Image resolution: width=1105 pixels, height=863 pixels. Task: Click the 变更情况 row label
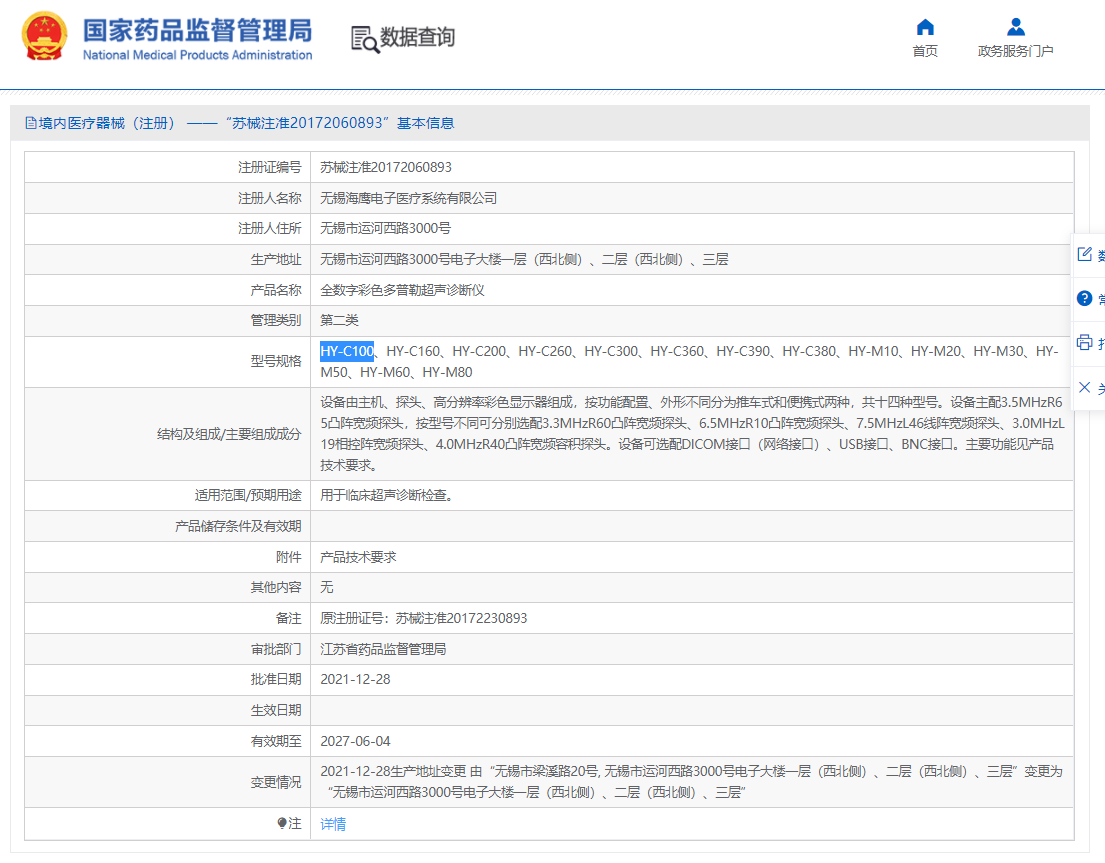(276, 782)
